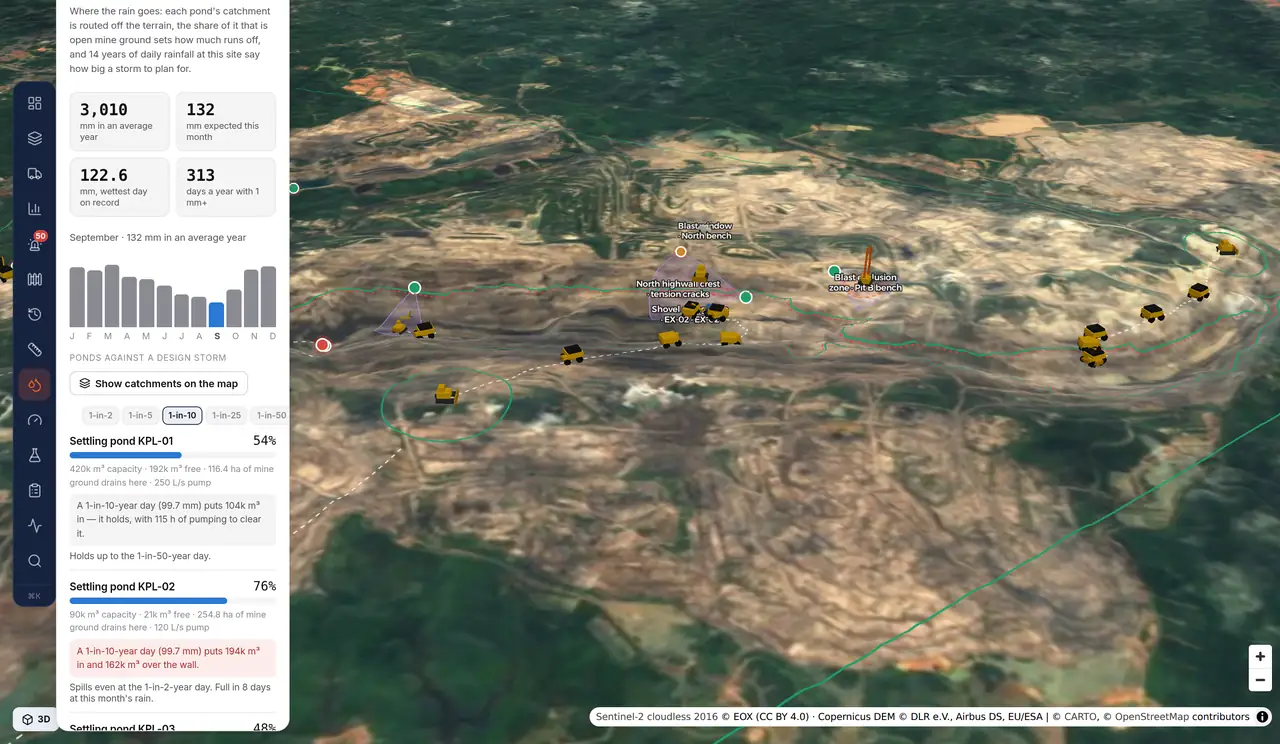Open the speedometer gauge icon
This screenshot has height=744, width=1280.
click(35, 420)
